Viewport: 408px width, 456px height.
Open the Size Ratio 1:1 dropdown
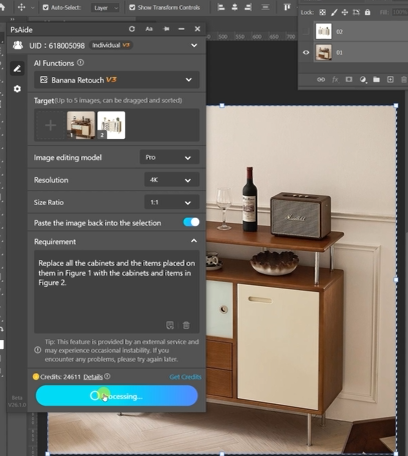coord(172,202)
